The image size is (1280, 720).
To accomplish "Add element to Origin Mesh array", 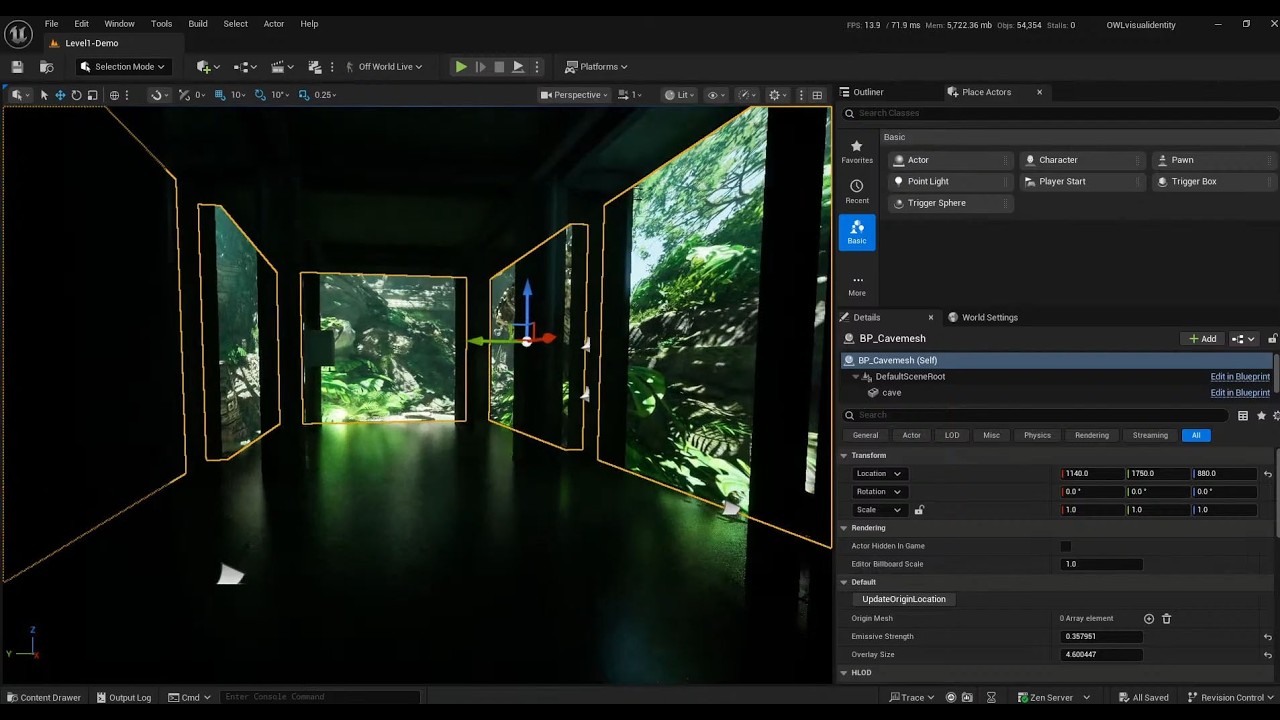I will coord(1148,618).
